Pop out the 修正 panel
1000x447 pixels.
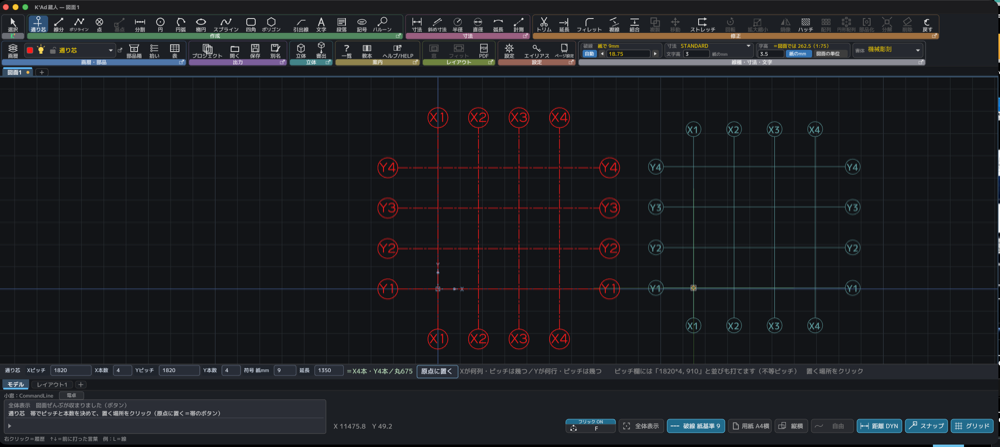(x=935, y=36)
